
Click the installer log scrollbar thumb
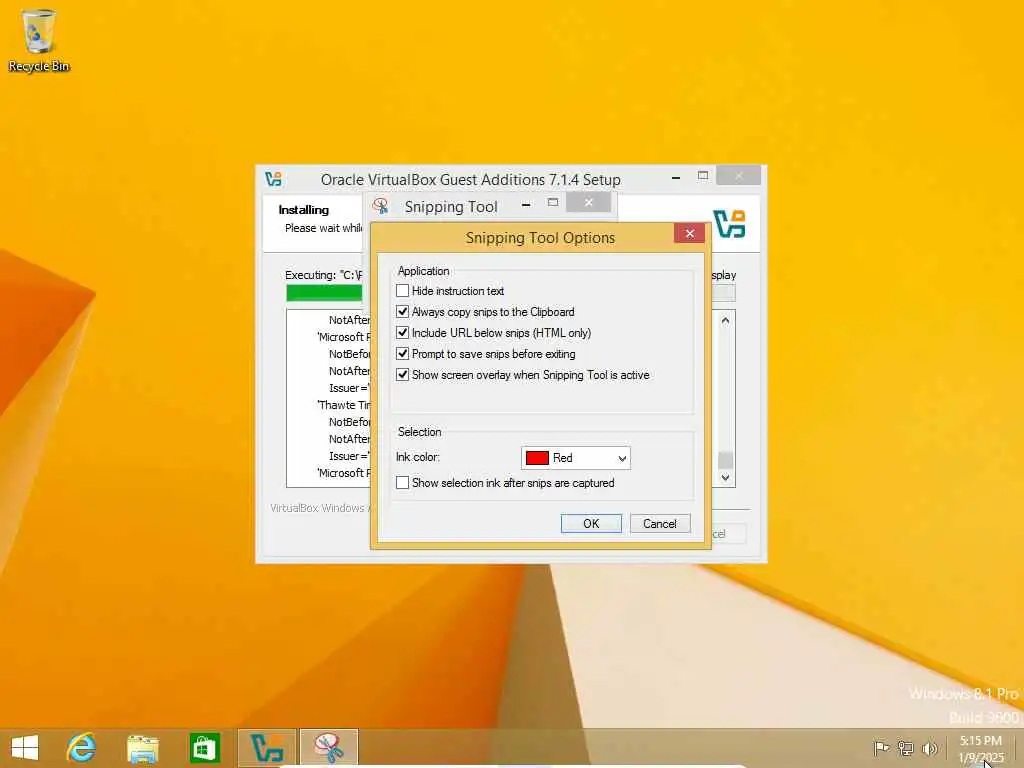725,460
